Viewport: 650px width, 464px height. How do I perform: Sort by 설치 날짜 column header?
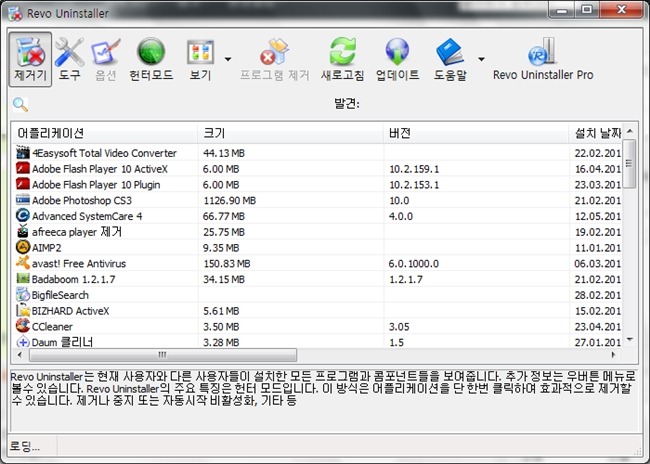click(x=596, y=133)
